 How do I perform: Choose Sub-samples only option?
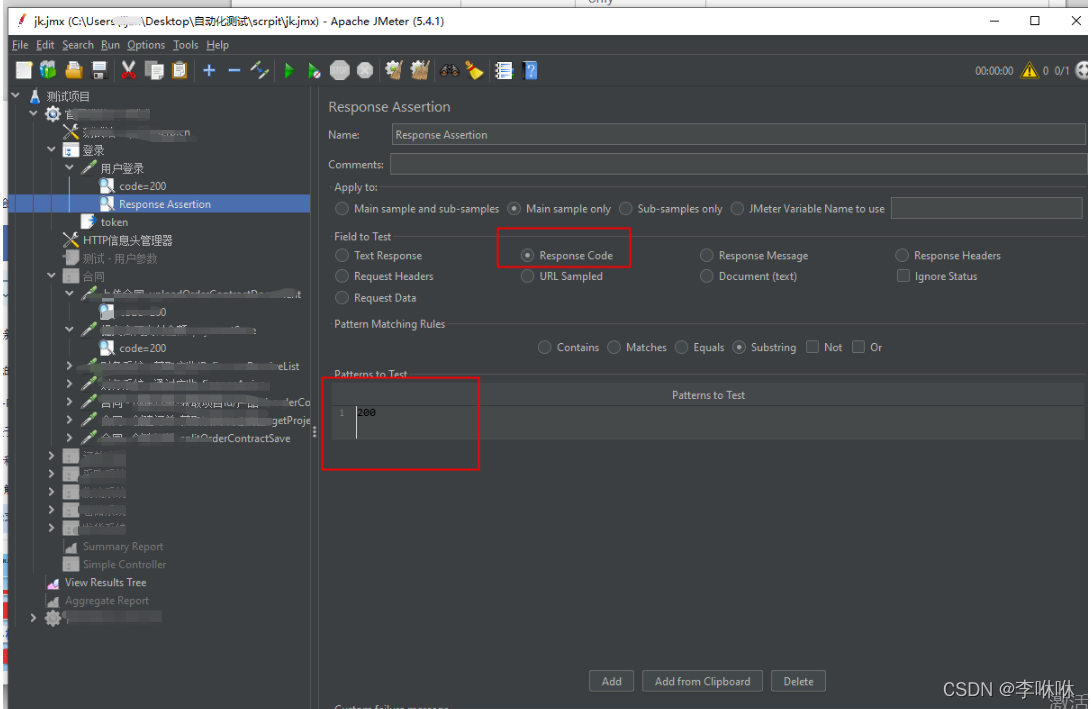[626, 208]
